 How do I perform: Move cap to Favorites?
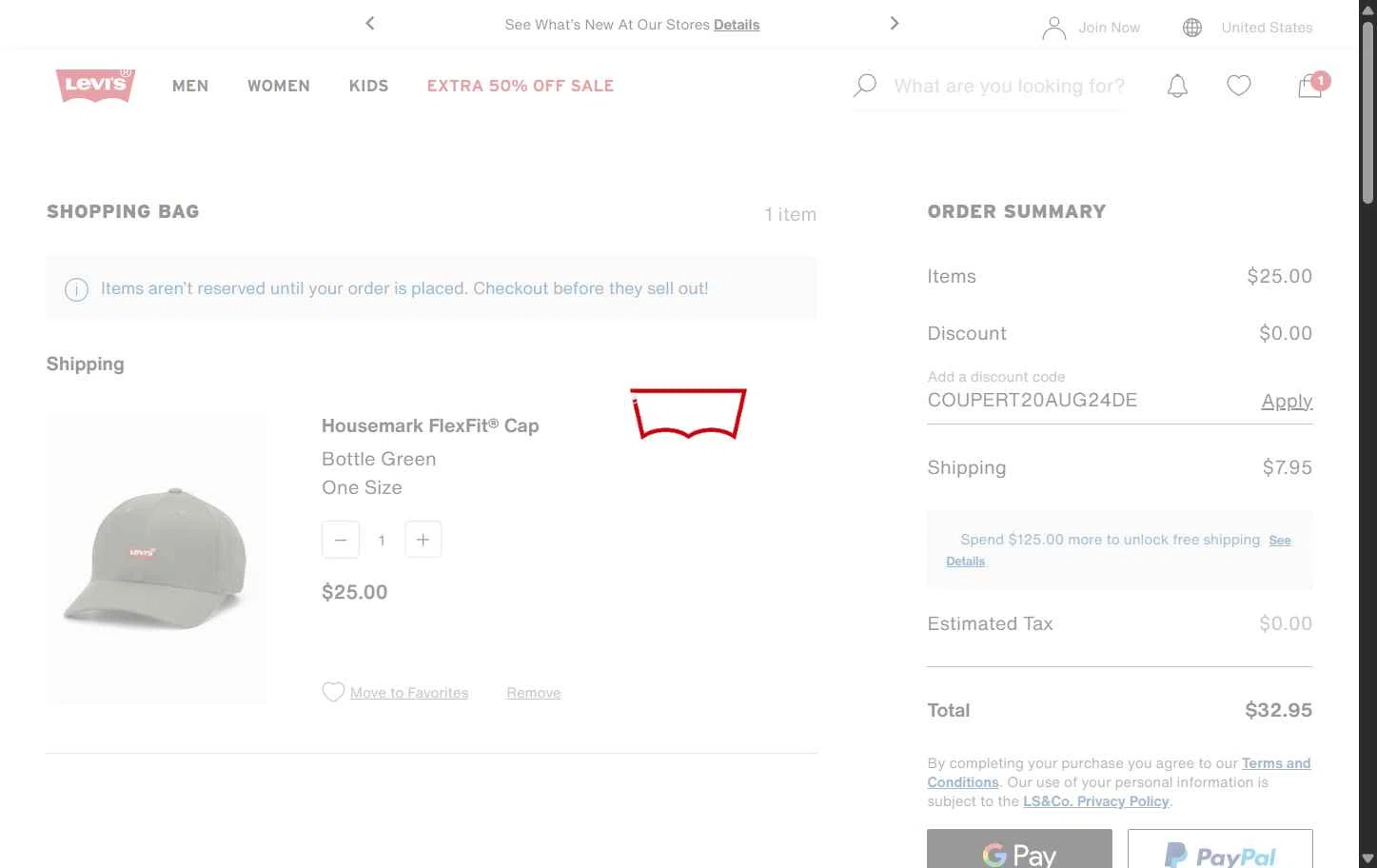(408, 693)
